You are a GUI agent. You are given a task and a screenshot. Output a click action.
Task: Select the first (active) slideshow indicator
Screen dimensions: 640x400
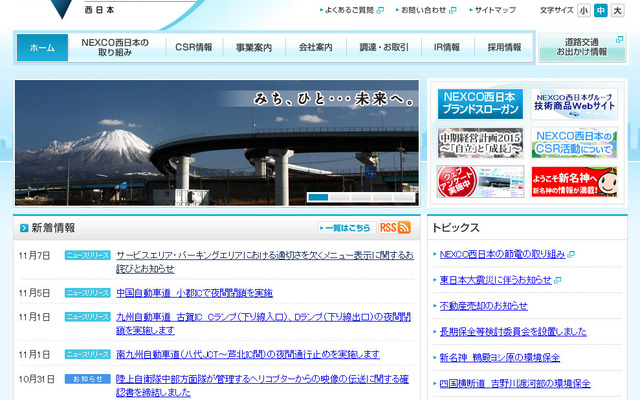click(318, 197)
